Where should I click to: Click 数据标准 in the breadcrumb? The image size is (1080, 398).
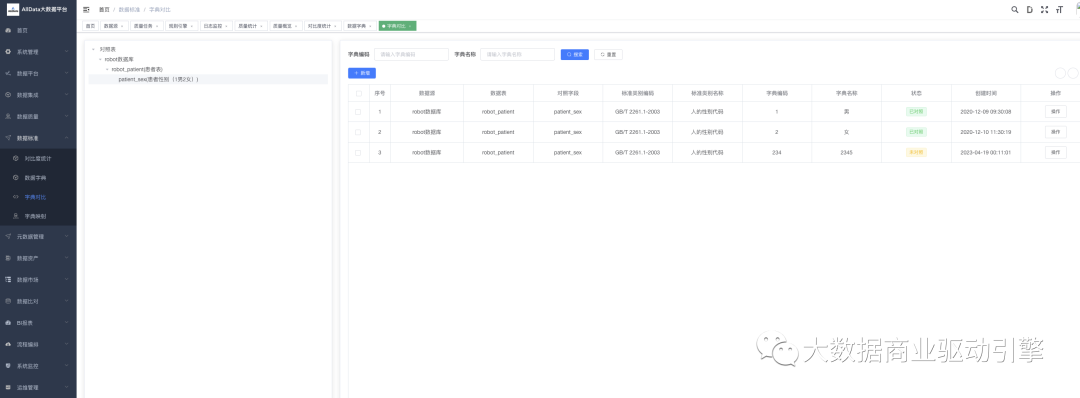pos(129,10)
